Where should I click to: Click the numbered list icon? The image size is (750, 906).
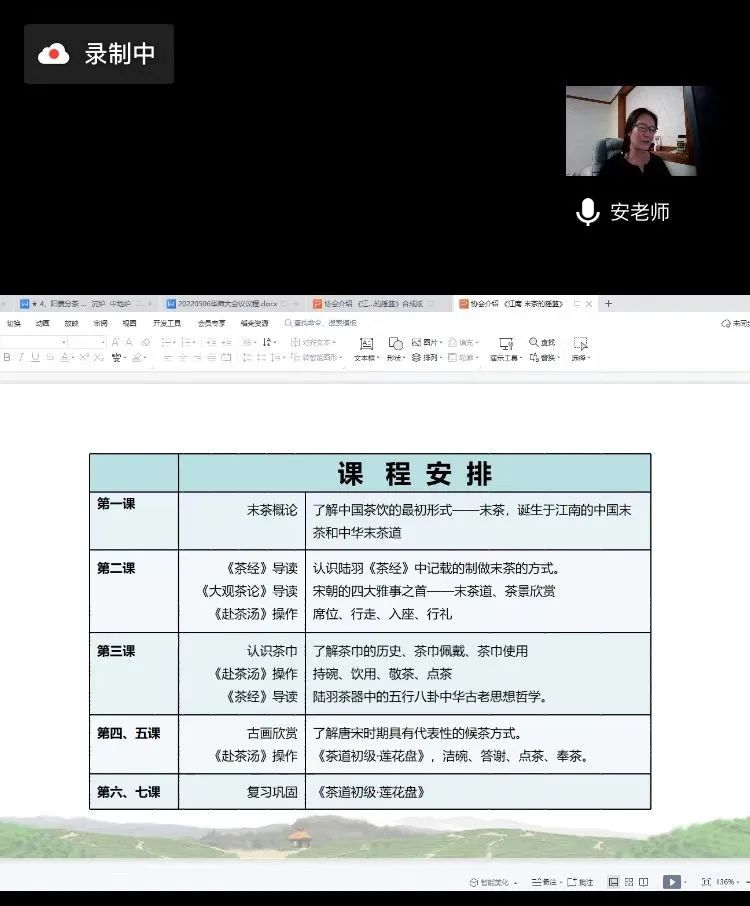pyautogui.click(x=187, y=342)
